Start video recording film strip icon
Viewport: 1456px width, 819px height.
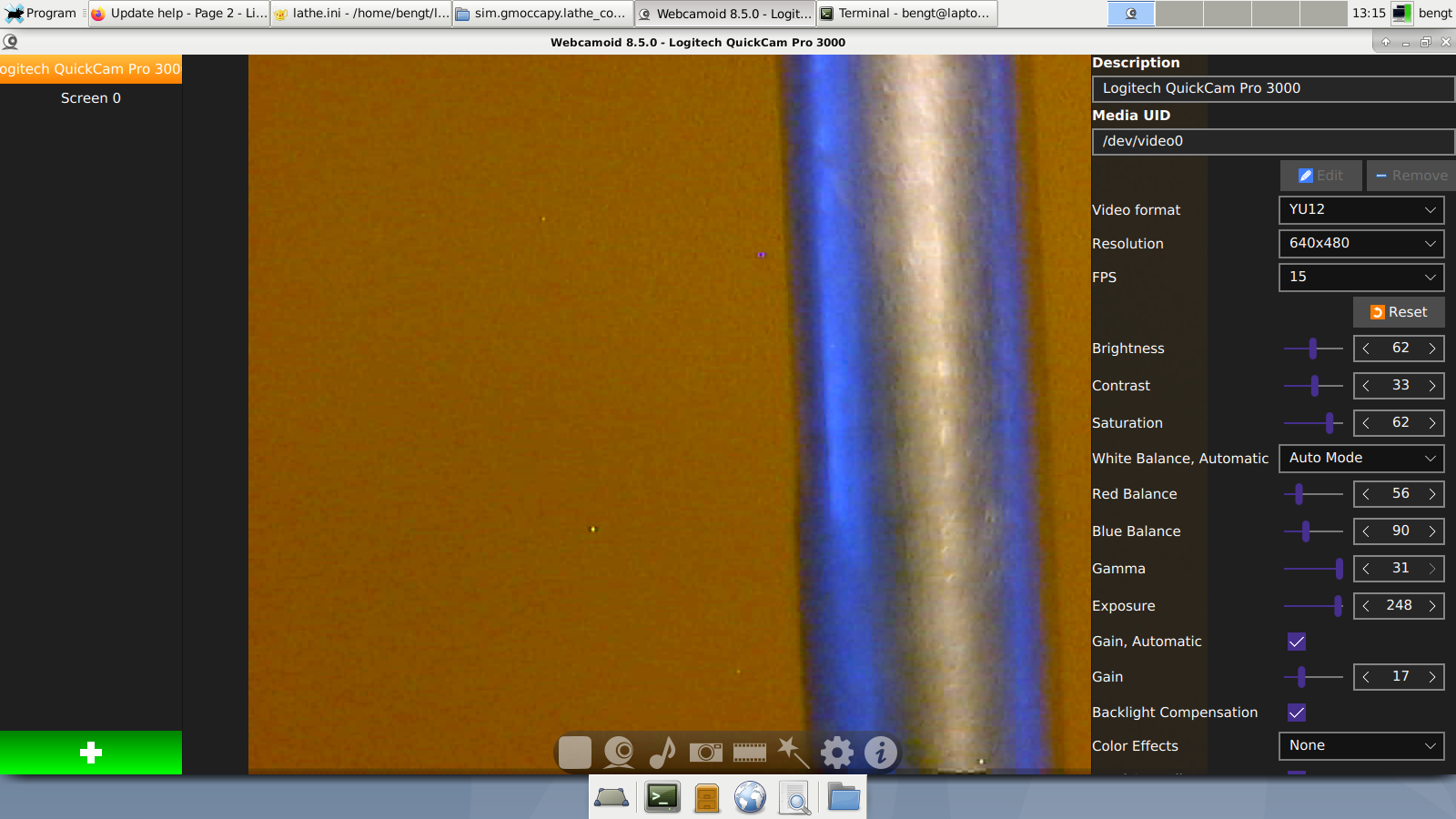750,753
